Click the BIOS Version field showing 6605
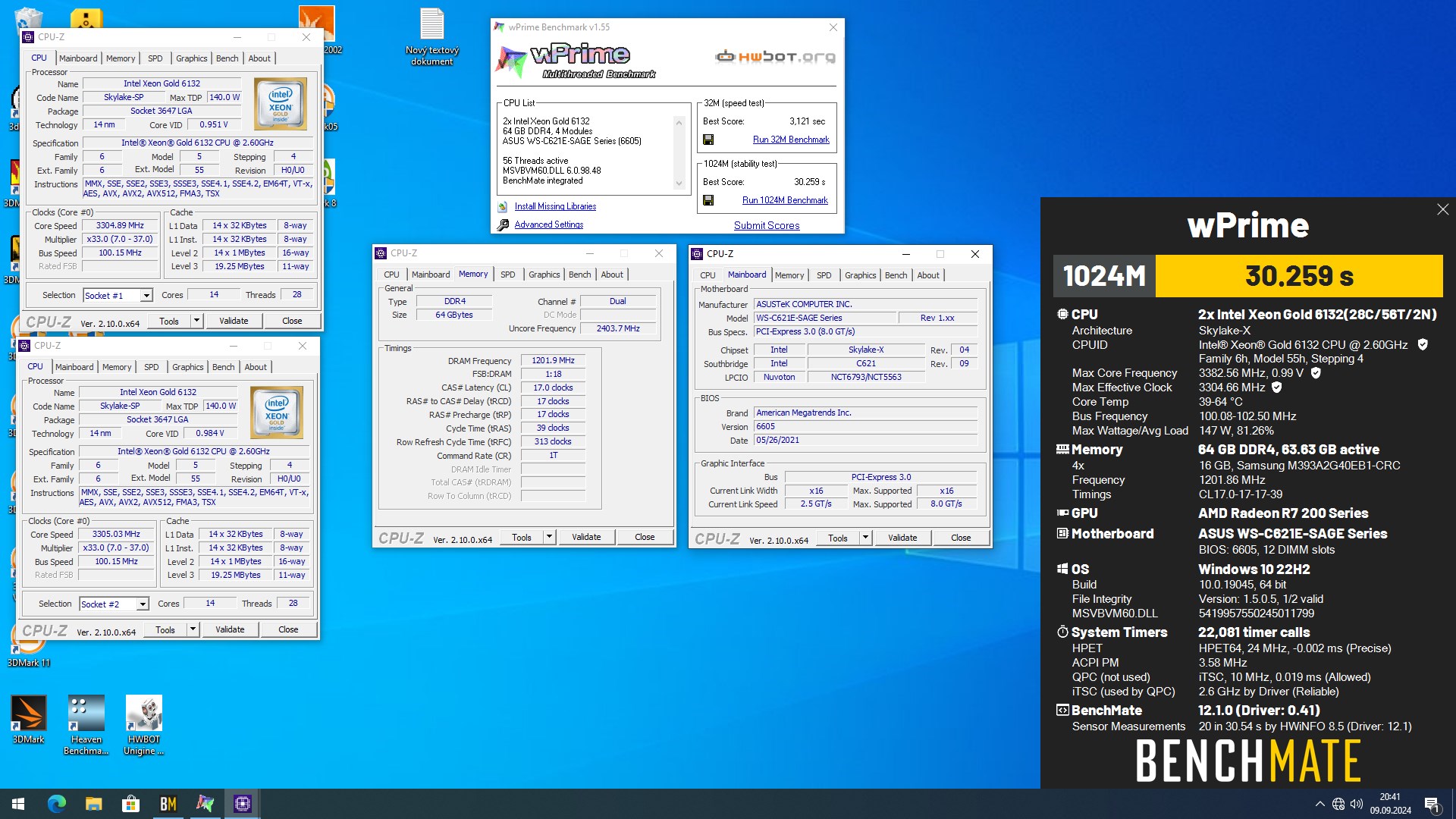1456x819 pixels. pos(865,427)
